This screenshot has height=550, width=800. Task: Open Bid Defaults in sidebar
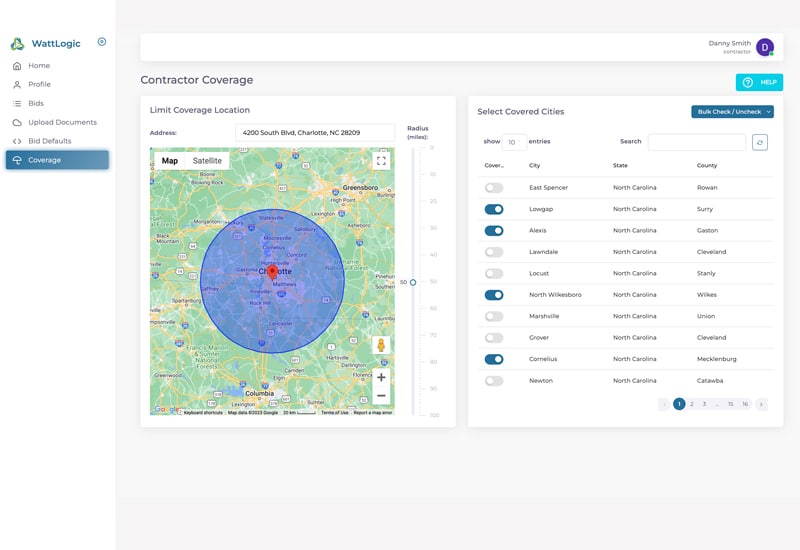[49, 141]
